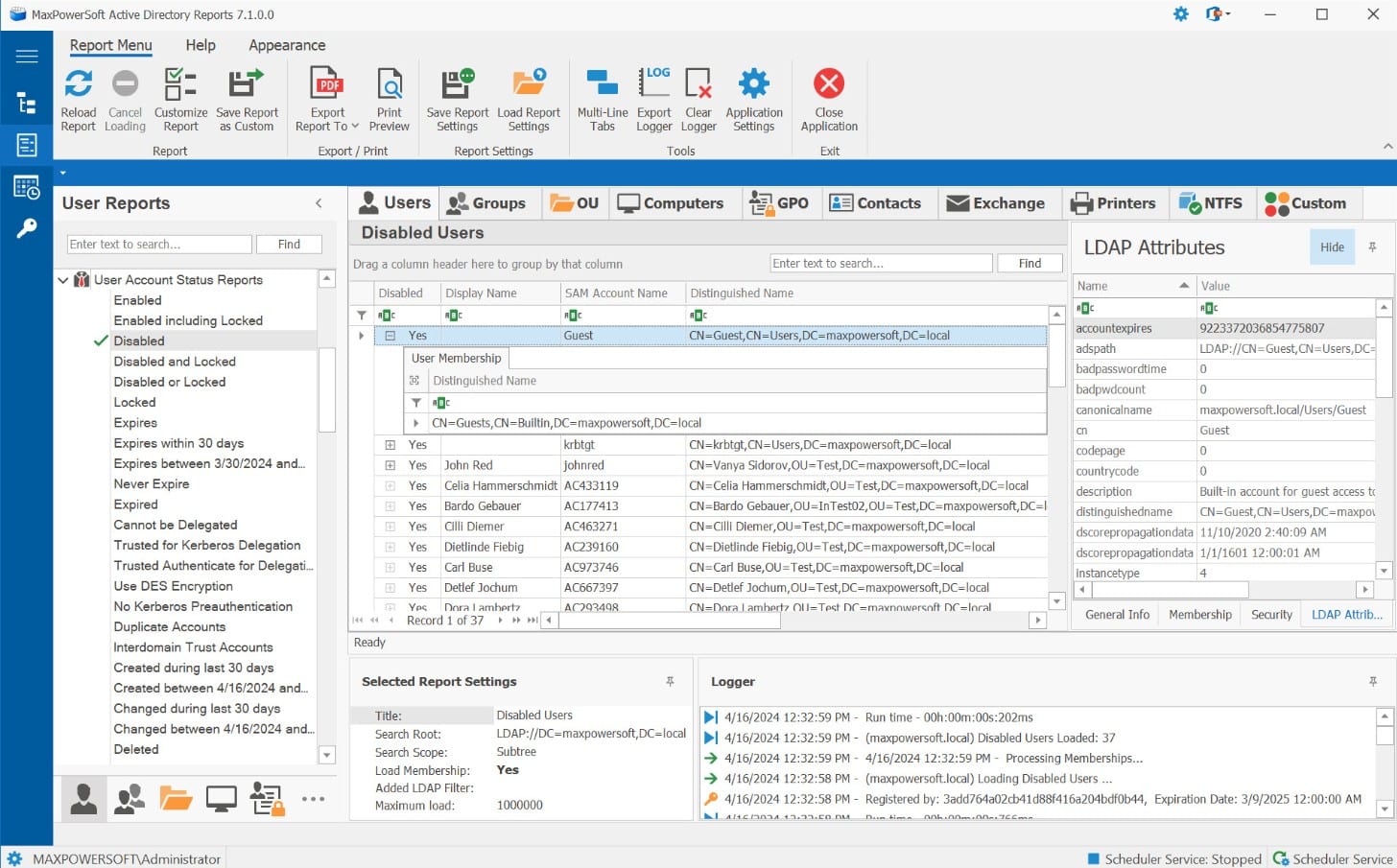
Task: Click the settings gear in the title bar
Action: coord(1180,14)
